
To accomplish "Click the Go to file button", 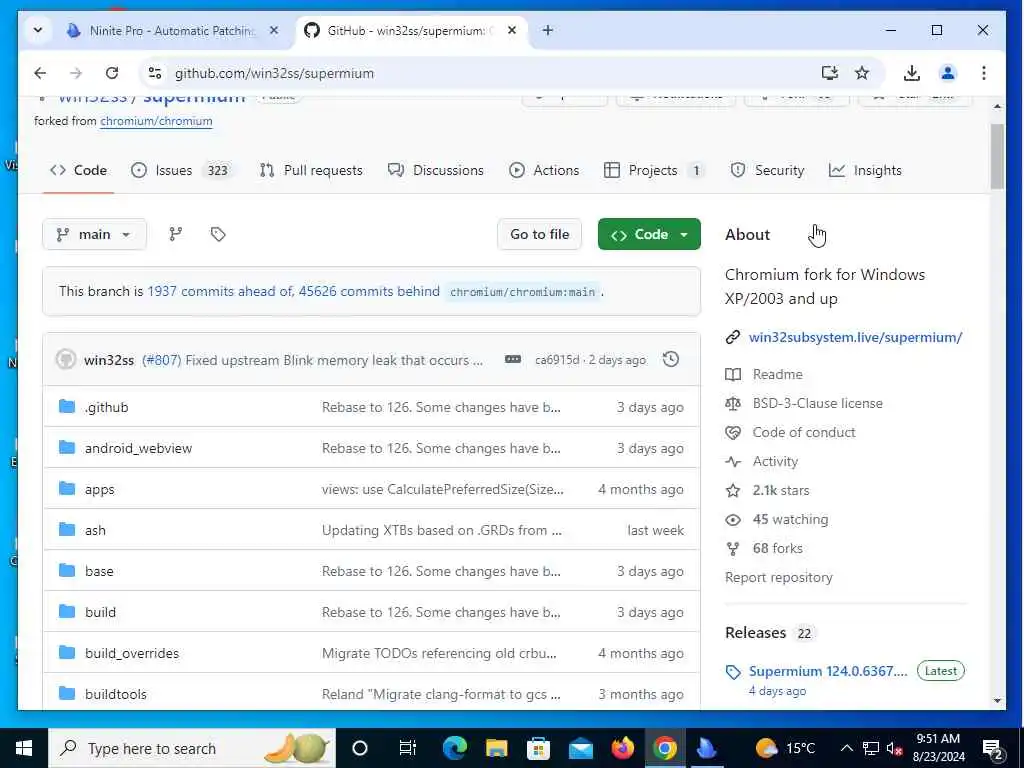I will tap(539, 234).
